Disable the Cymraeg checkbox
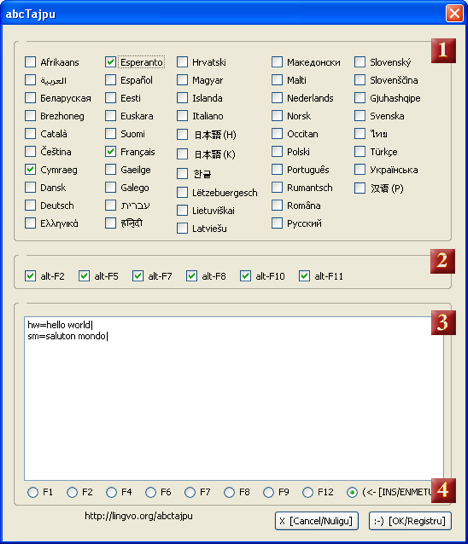Image resolution: width=468 pixels, height=544 pixels. click(x=31, y=170)
